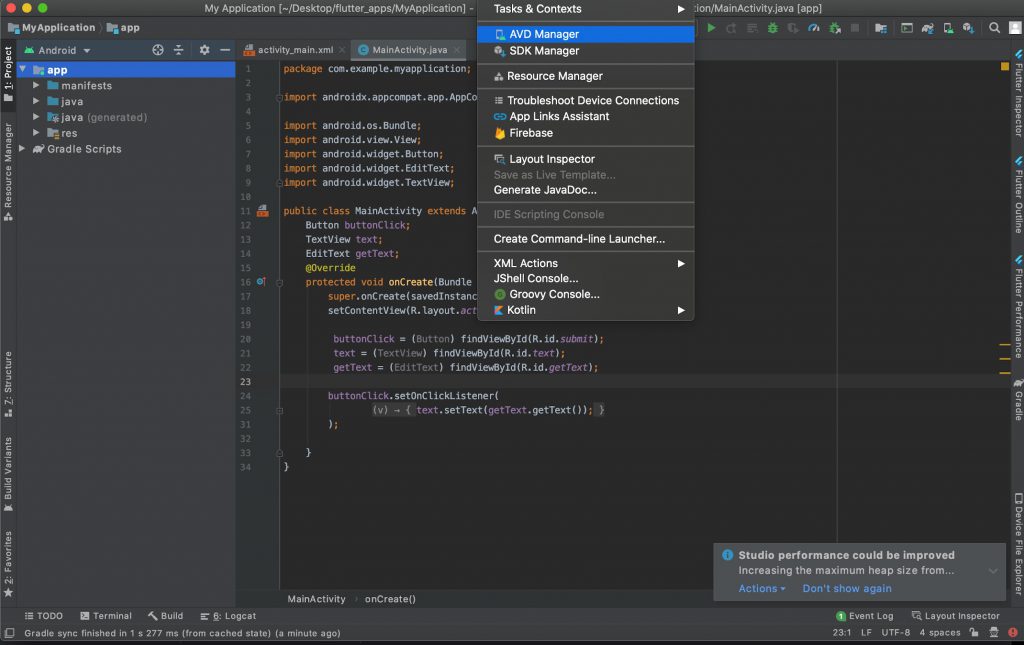Click the UTF-8 encoding status item
Screen dimensions: 1024x645
point(895,633)
